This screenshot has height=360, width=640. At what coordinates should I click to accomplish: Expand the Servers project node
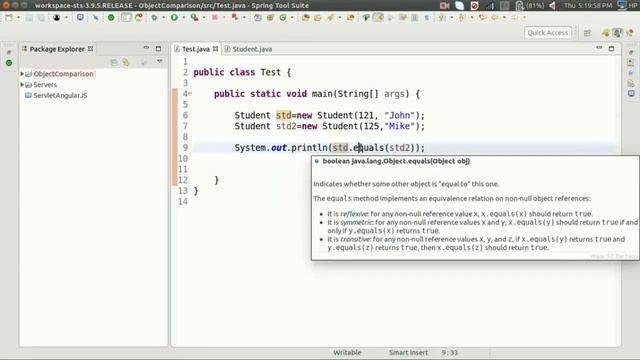pos(22,84)
